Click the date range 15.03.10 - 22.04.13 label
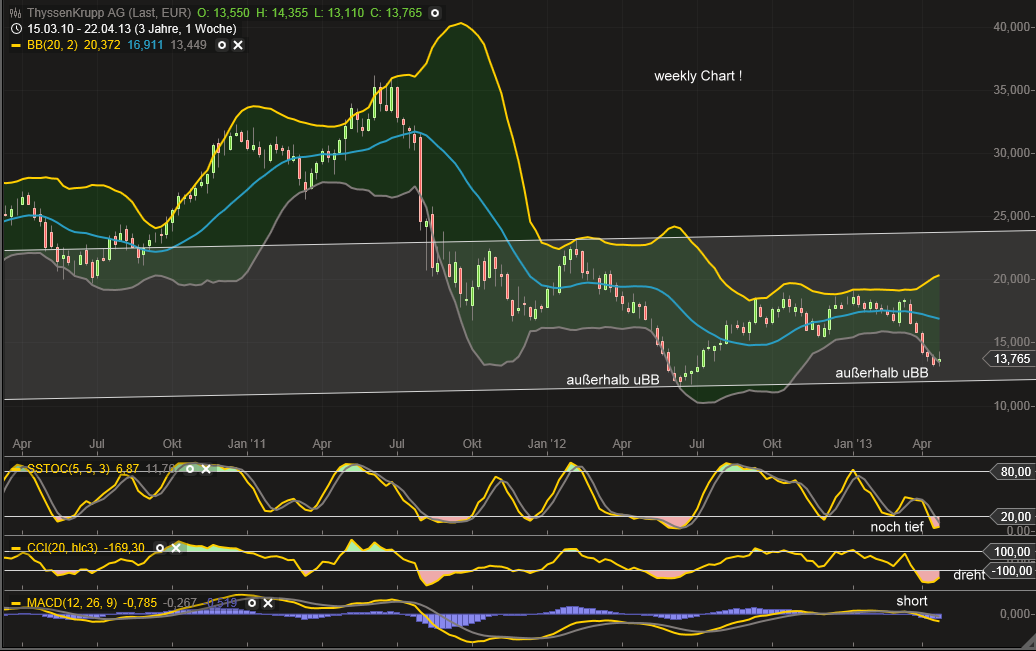This screenshot has width=1036, height=651. coord(131,28)
